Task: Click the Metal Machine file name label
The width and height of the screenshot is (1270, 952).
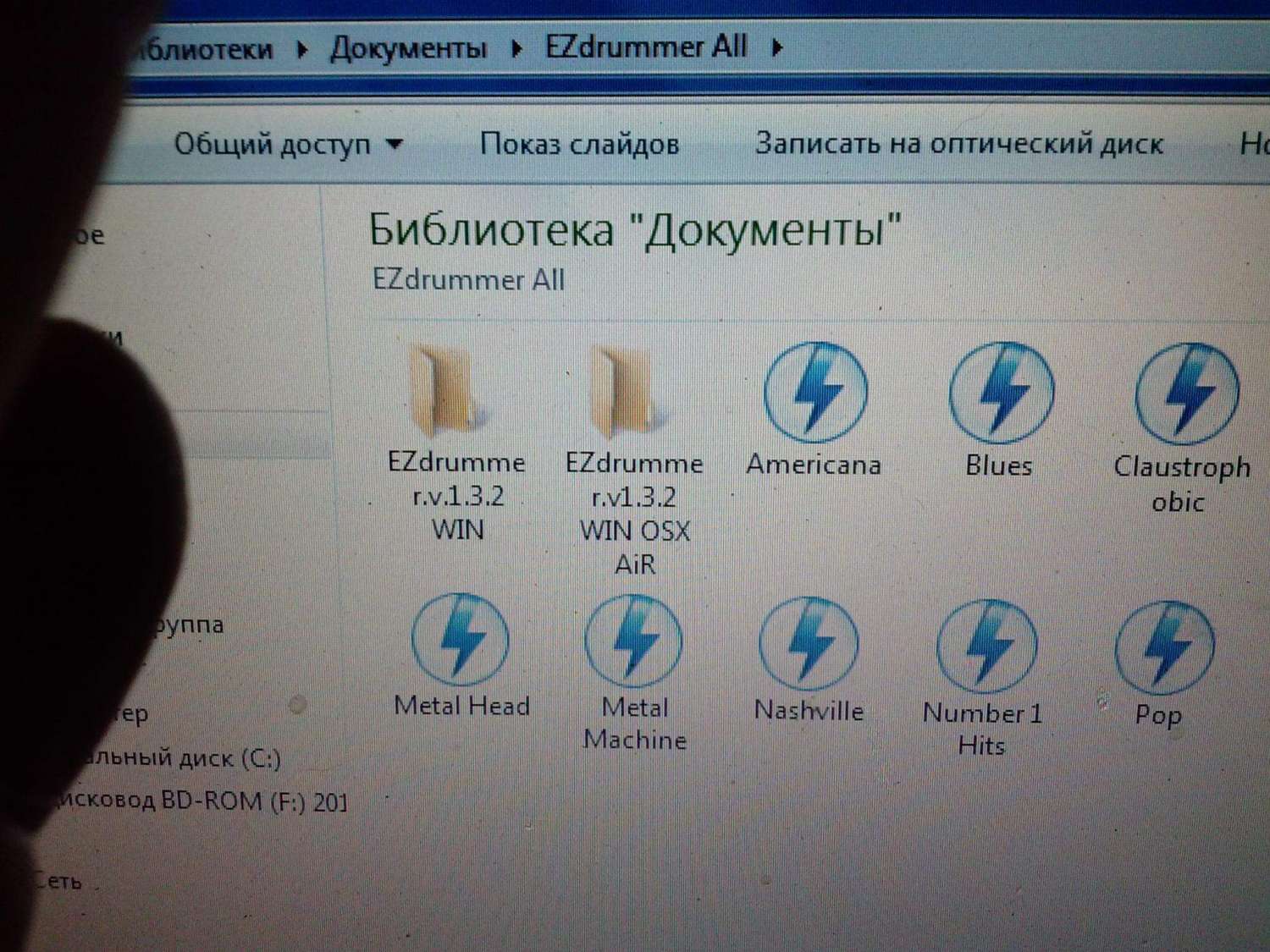Action: 635,724
